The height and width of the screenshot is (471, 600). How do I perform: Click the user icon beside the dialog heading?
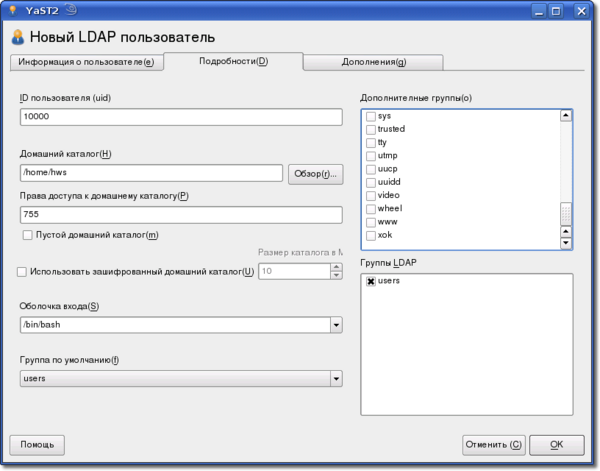tap(17, 38)
